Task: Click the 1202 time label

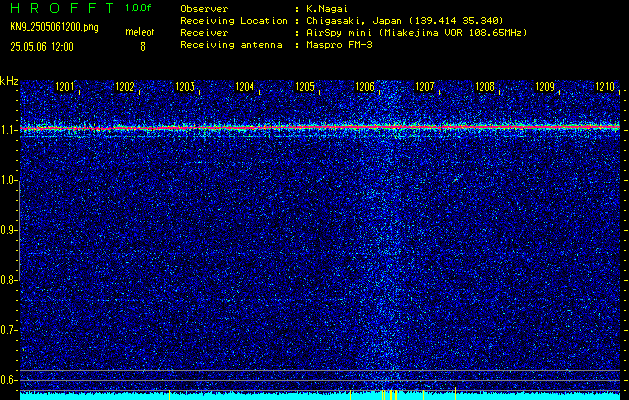Action: coord(124,86)
